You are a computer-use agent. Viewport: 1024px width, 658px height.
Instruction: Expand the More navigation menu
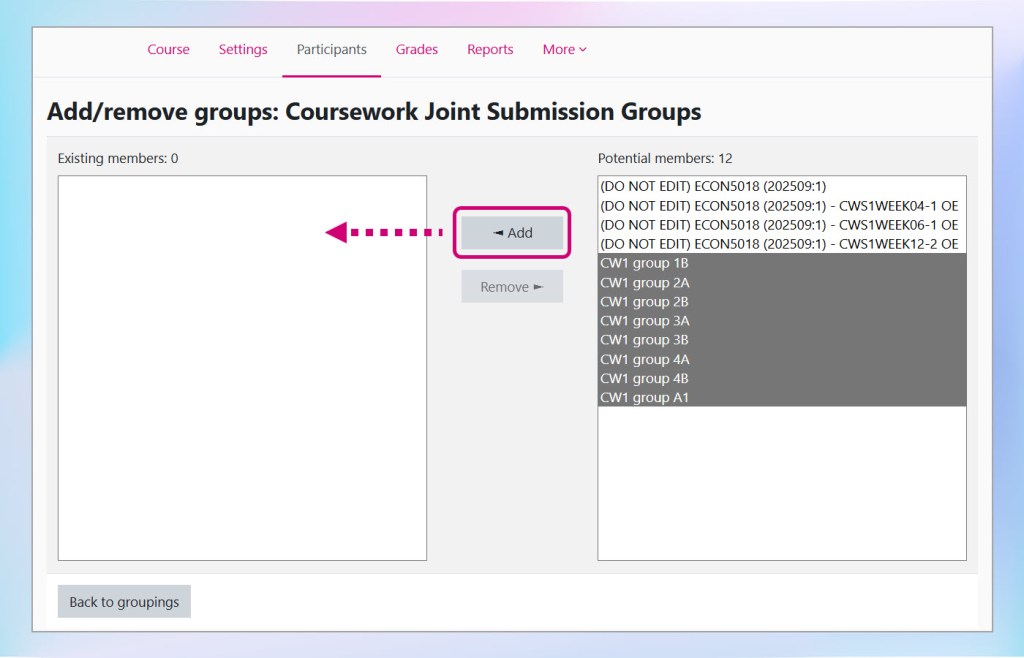click(563, 49)
